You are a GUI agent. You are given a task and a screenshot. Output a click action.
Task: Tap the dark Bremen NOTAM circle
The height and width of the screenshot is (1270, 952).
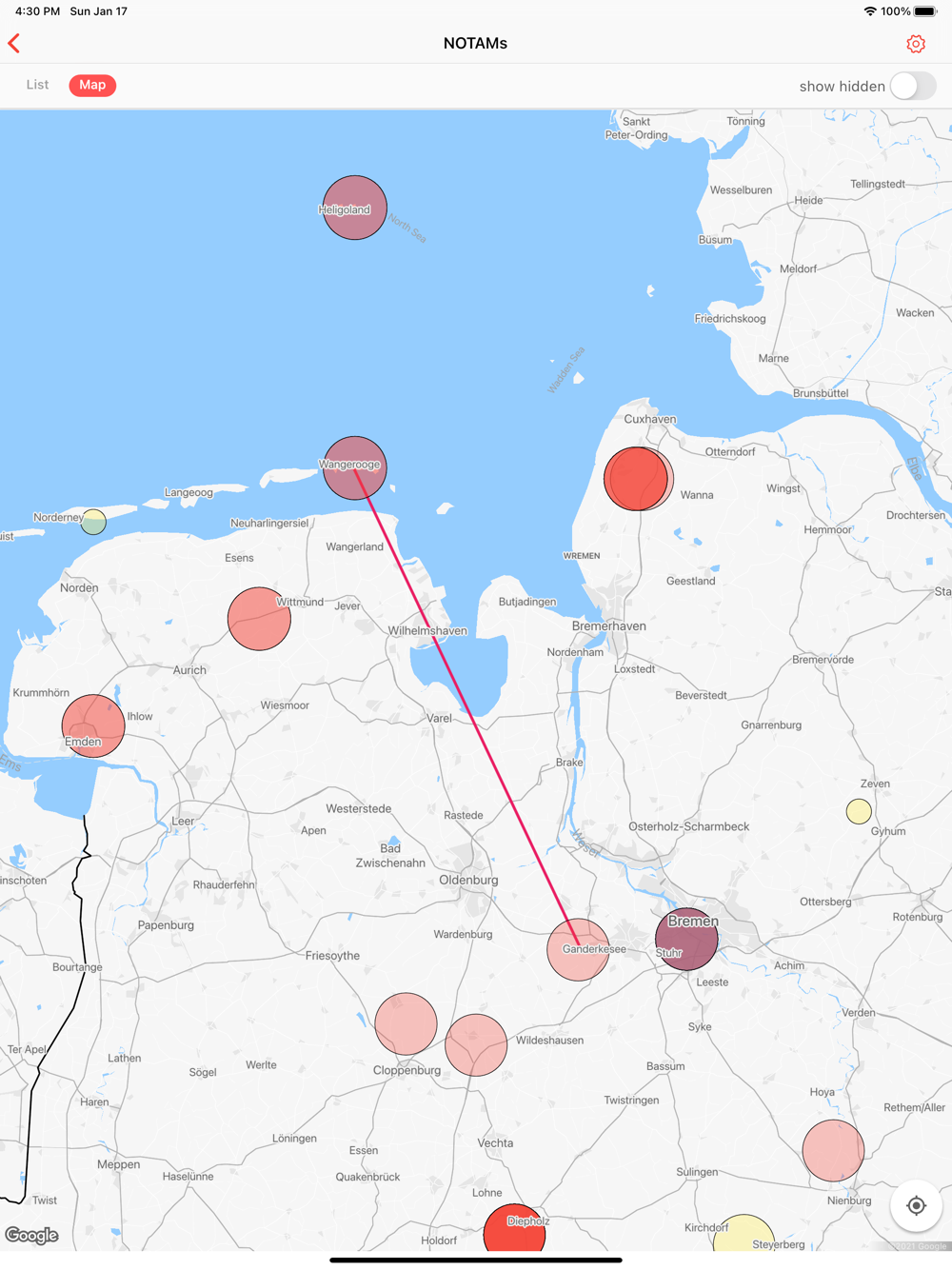pos(686,939)
